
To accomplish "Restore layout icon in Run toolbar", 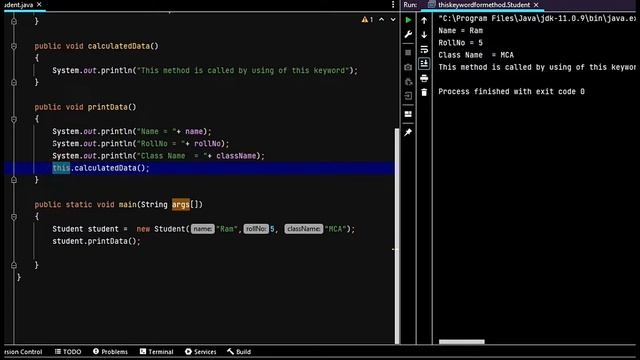I will (x=408, y=114).
